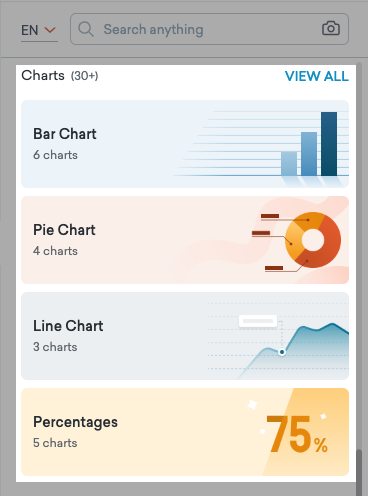Open the EN language dropdown arrow
The image size is (368, 496).
50,30
